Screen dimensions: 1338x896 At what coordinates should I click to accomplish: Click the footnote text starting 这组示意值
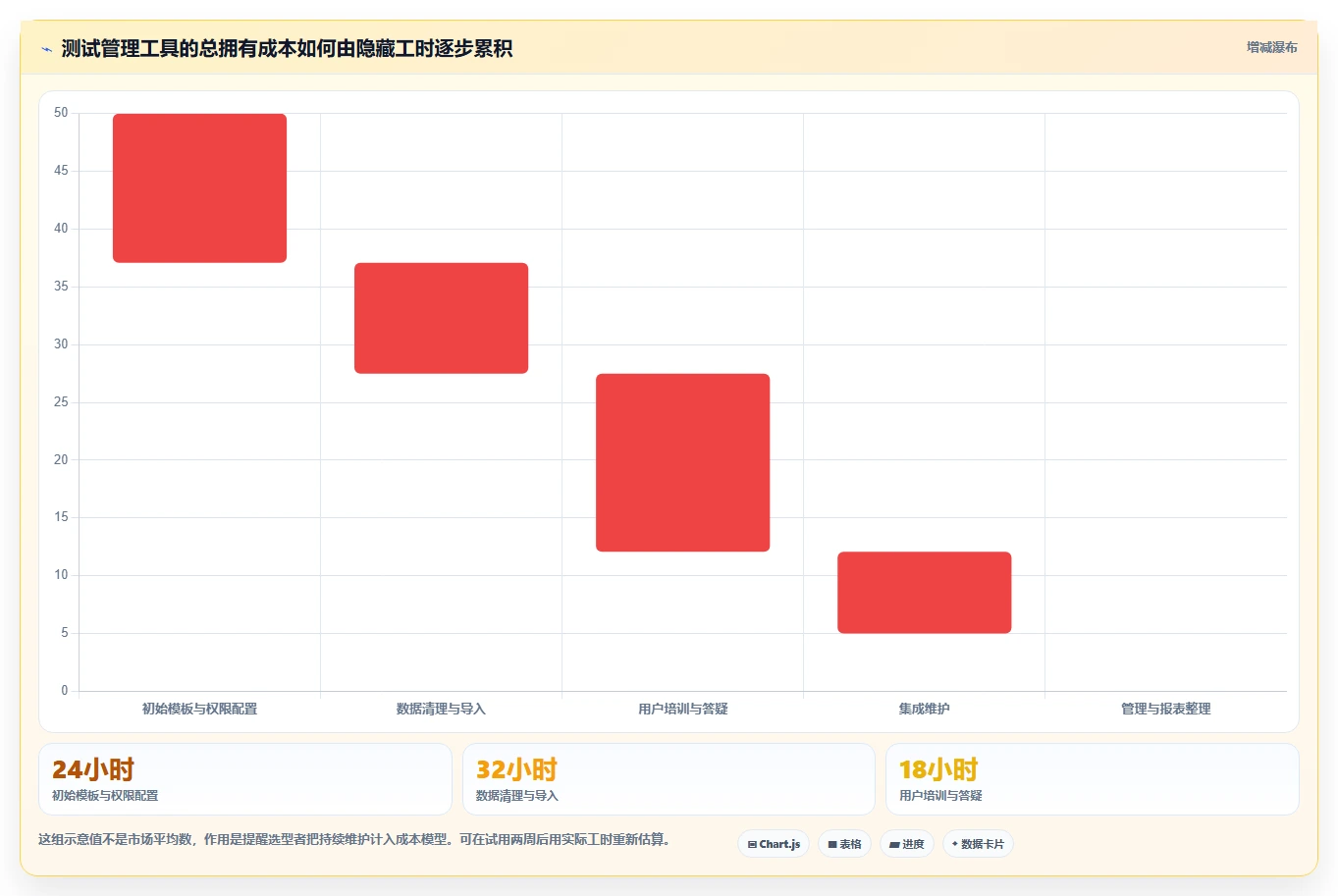354,840
